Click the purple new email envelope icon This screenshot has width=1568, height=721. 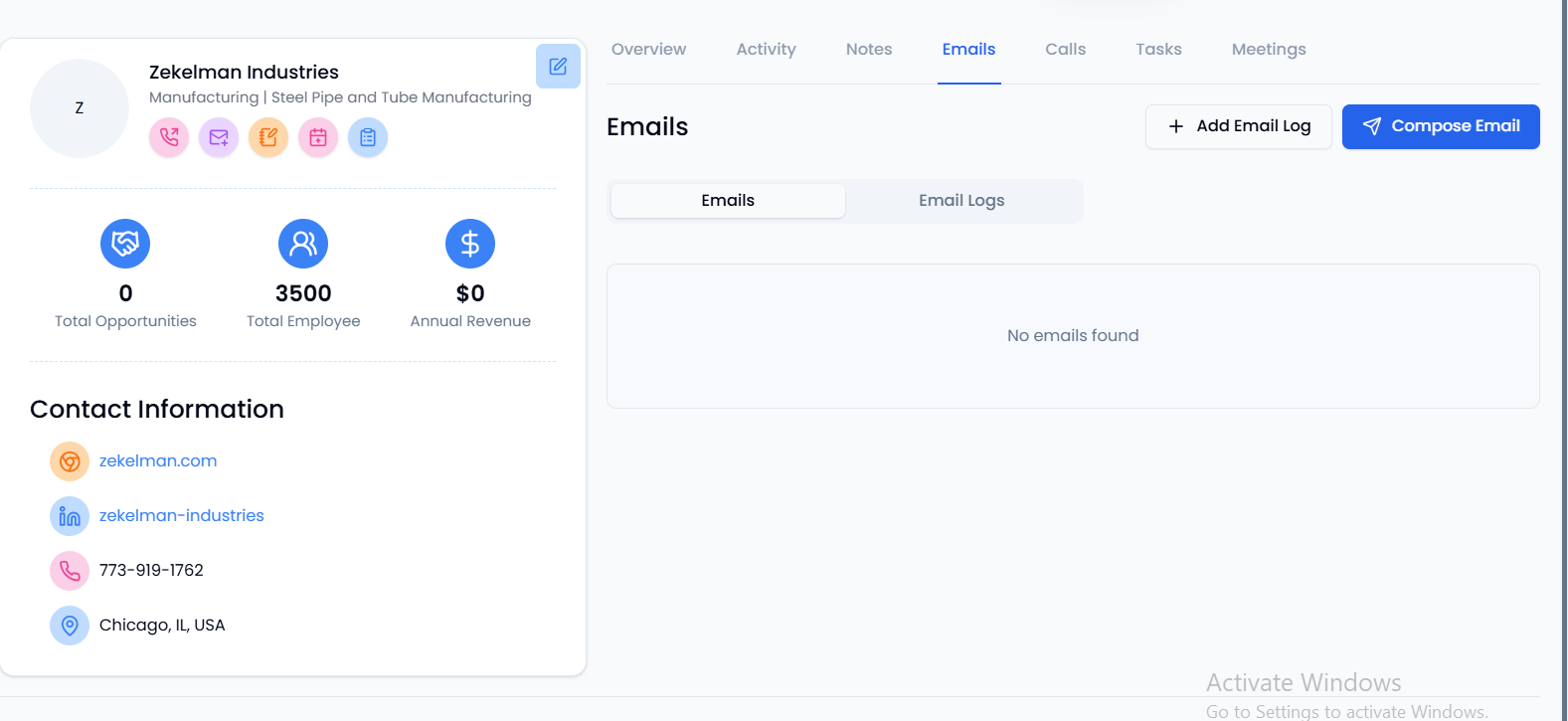coord(219,137)
